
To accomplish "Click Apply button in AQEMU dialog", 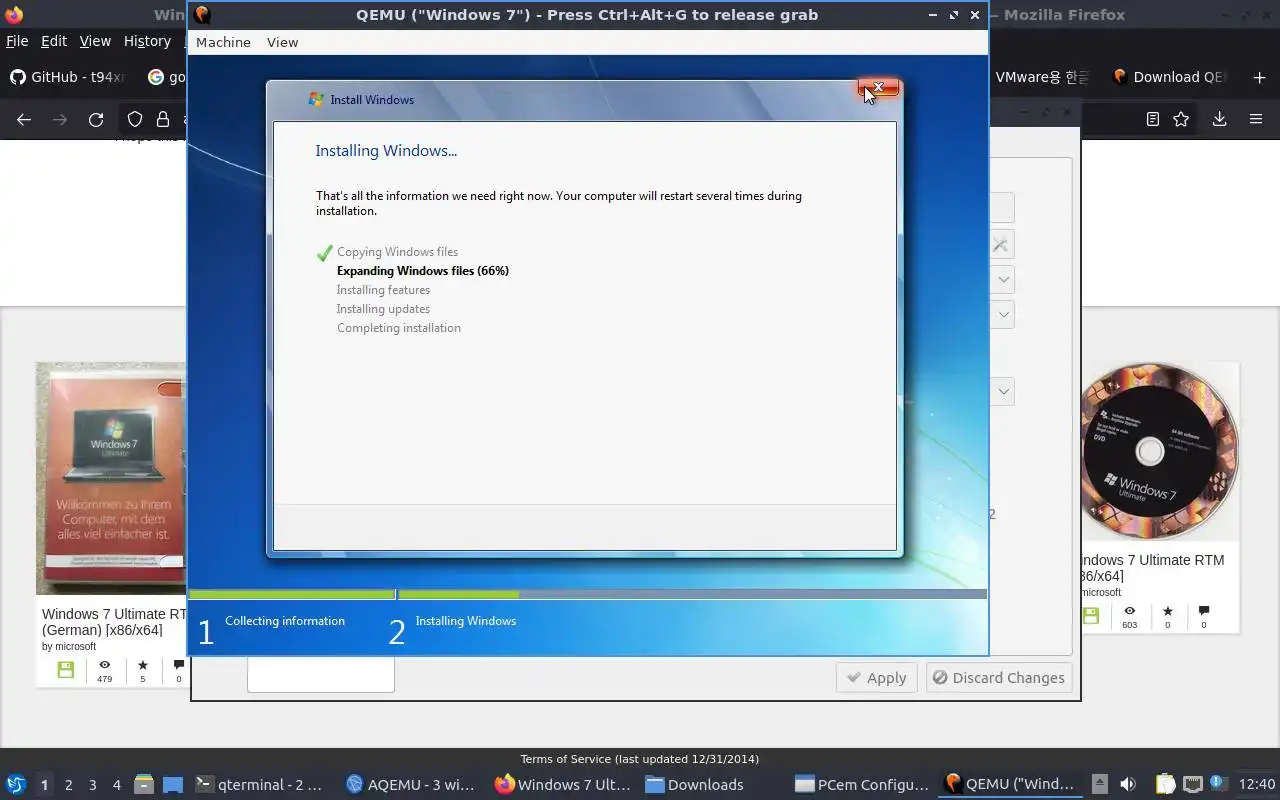I will [x=877, y=677].
